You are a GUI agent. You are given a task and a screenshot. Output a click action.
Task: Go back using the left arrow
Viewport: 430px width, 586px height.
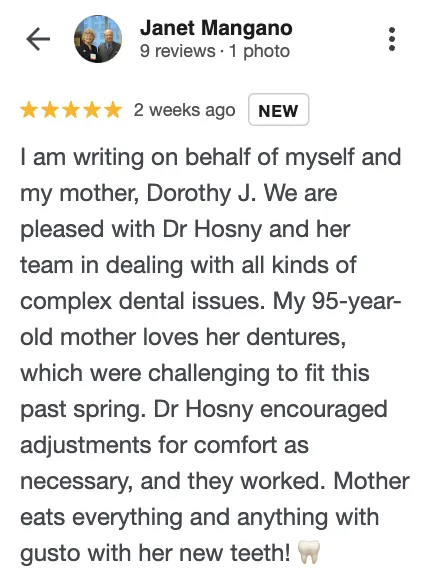click(38, 39)
